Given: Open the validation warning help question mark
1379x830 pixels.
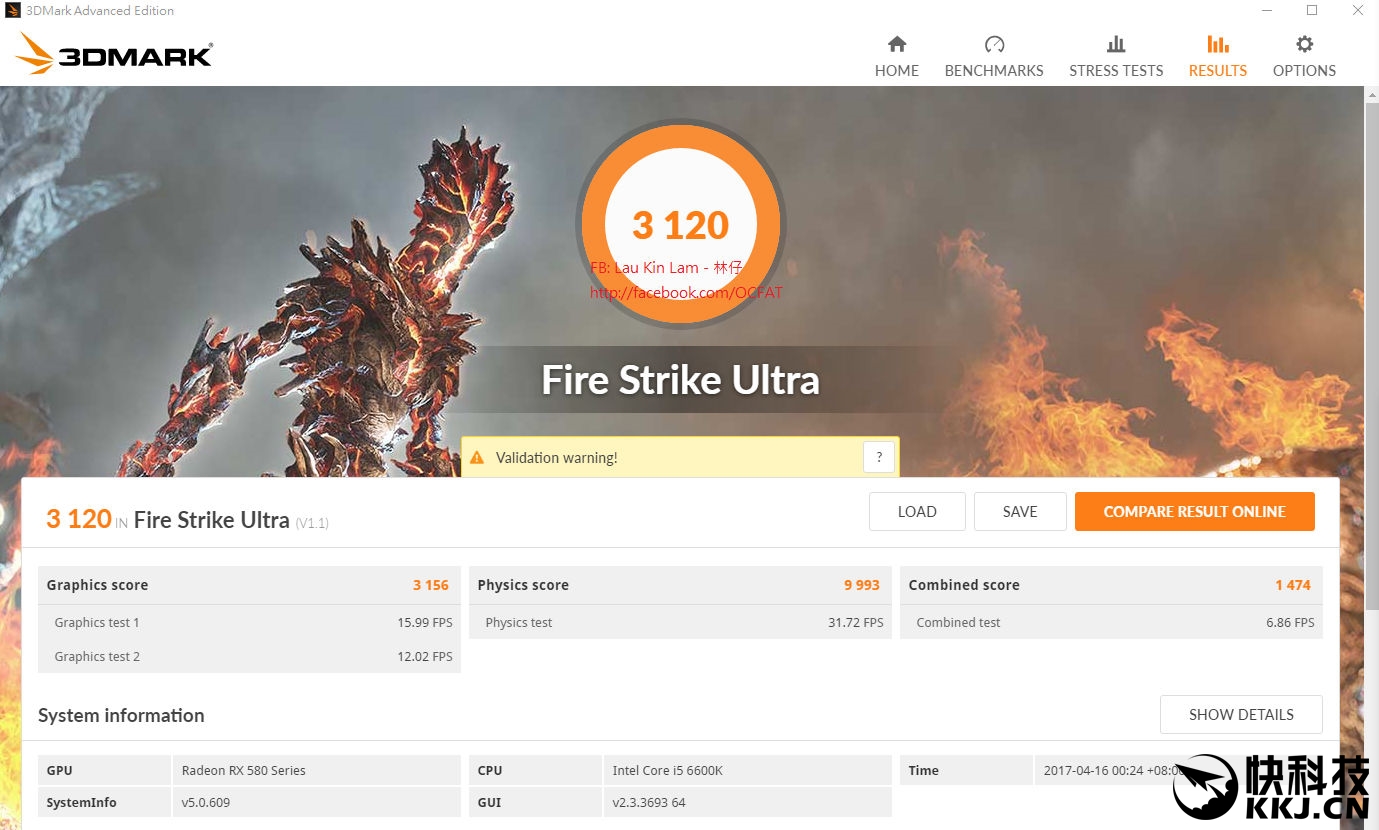Looking at the screenshot, I should pos(878,457).
